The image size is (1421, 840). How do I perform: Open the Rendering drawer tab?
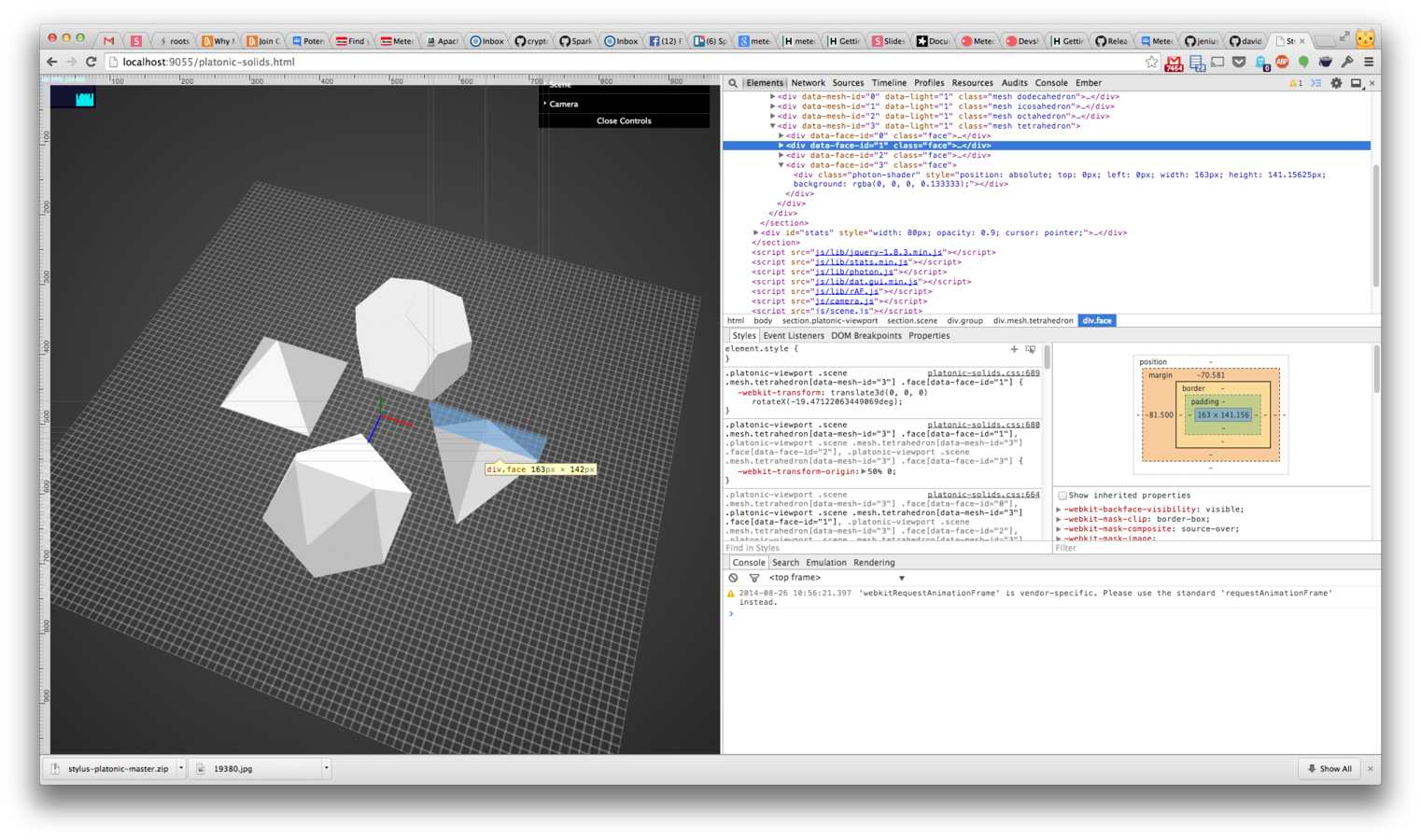pos(874,563)
